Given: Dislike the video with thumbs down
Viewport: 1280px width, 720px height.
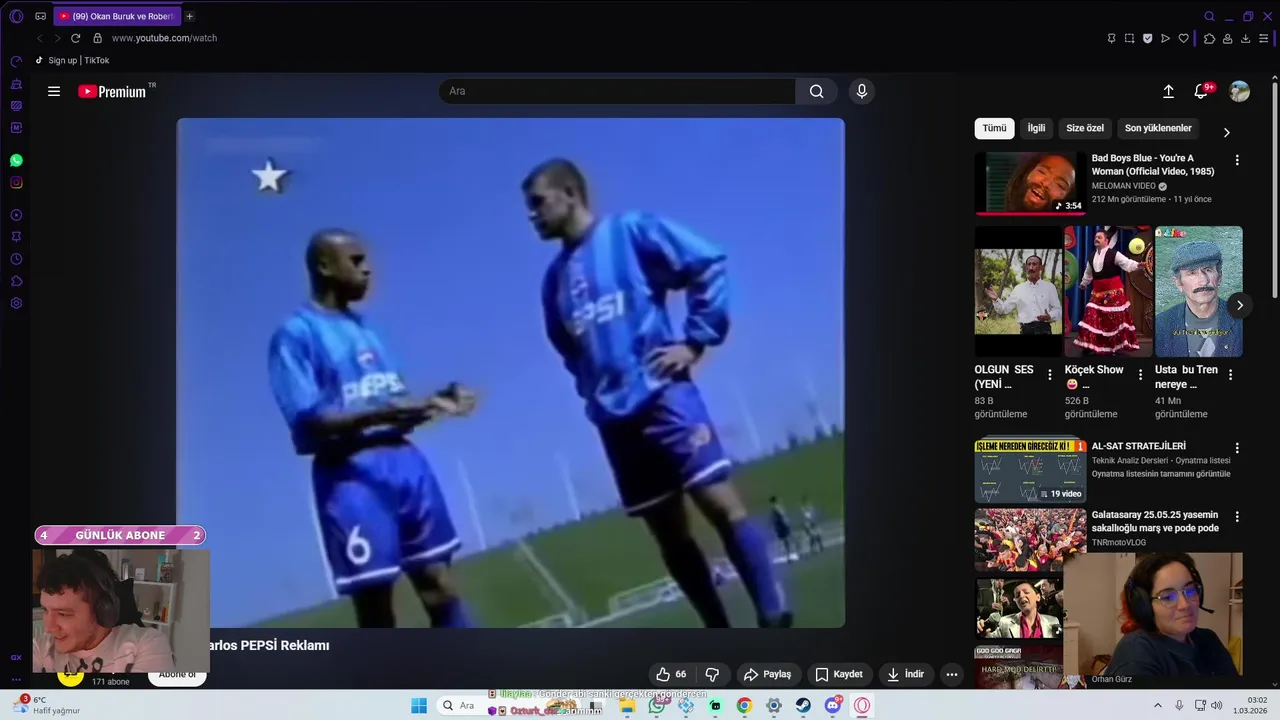Looking at the screenshot, I should [x=712, y=674].
